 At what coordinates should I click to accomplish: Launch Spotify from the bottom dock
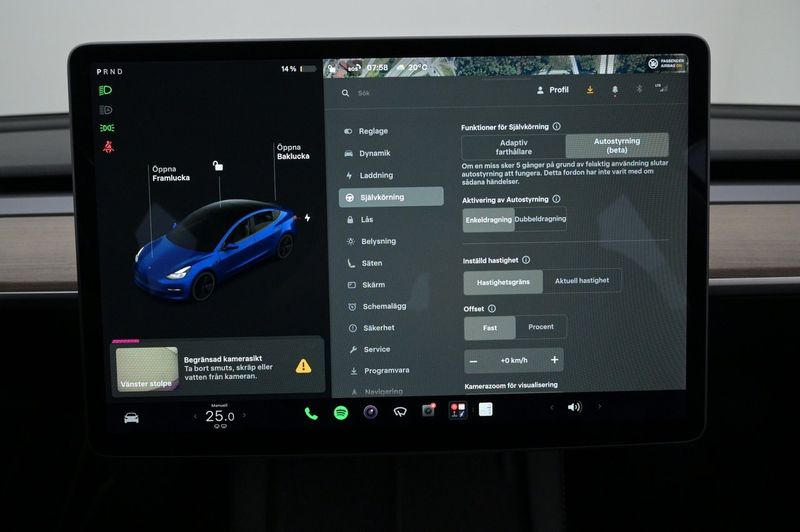(341, 412)
